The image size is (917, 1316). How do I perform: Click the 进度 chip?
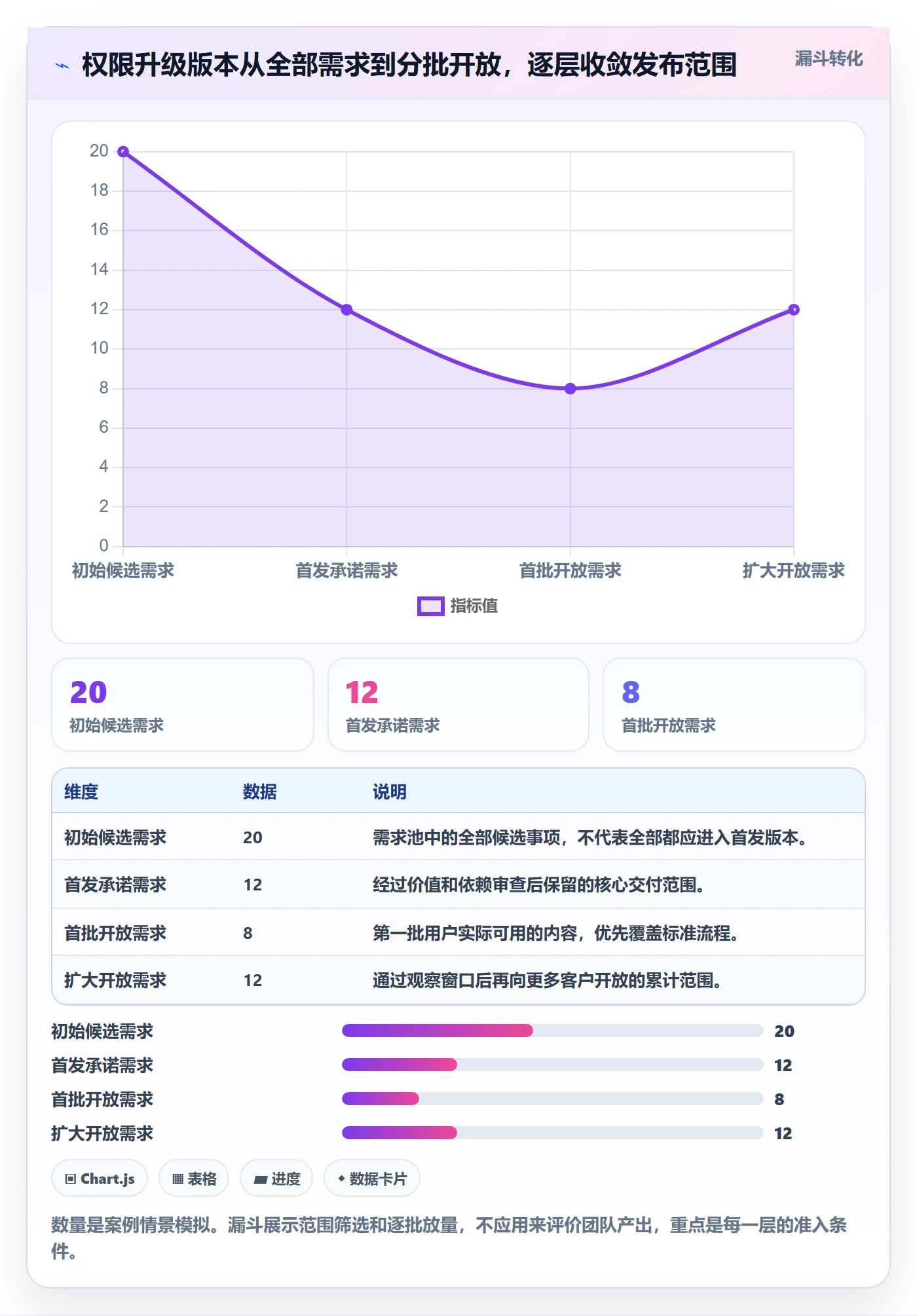(276, 1179)
